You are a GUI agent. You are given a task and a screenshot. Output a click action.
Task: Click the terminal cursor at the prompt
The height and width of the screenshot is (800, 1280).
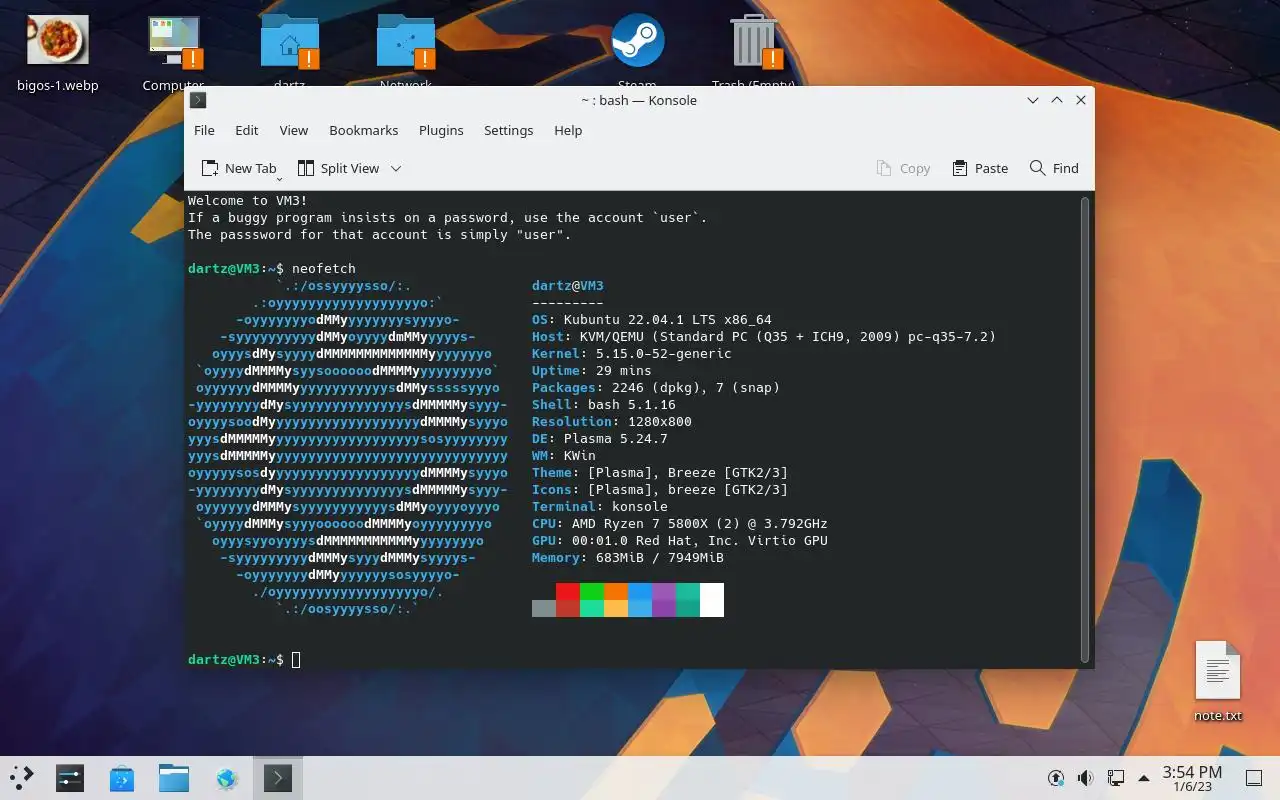pos(296,660)
